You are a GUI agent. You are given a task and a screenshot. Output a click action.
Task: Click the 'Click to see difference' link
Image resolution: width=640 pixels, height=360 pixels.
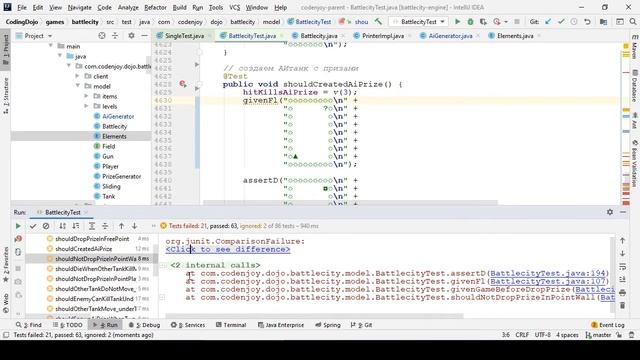pyautogui.click(x=228, y=249)
